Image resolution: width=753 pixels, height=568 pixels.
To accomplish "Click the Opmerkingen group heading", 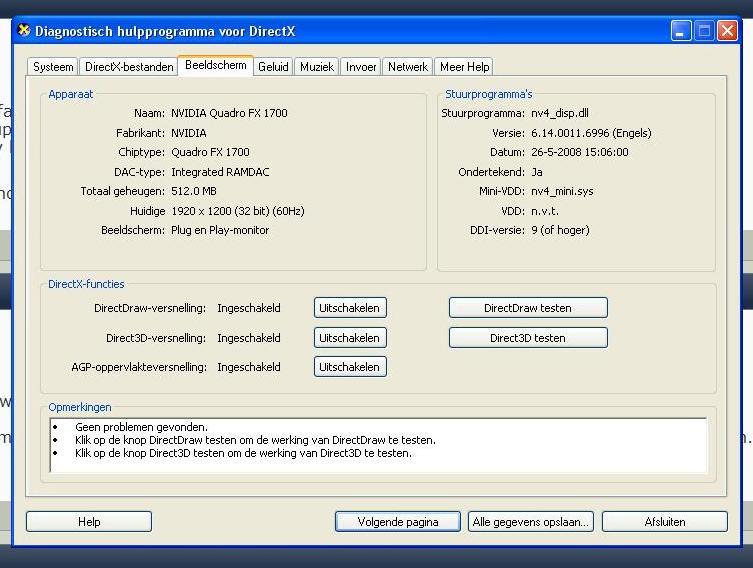I will (80, 407).
